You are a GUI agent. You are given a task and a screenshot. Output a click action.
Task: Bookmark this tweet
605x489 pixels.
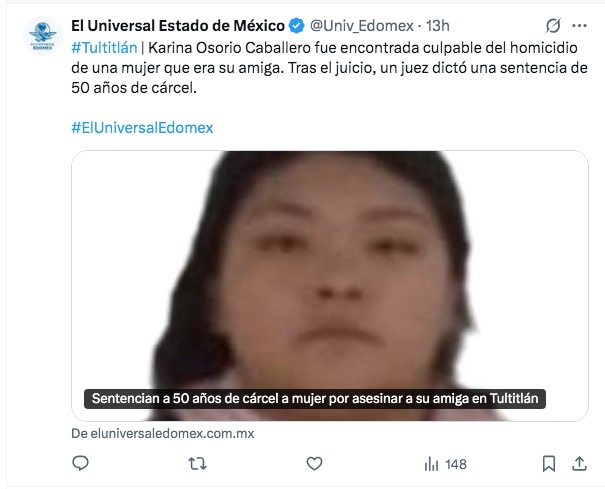[x=549, y=464]
